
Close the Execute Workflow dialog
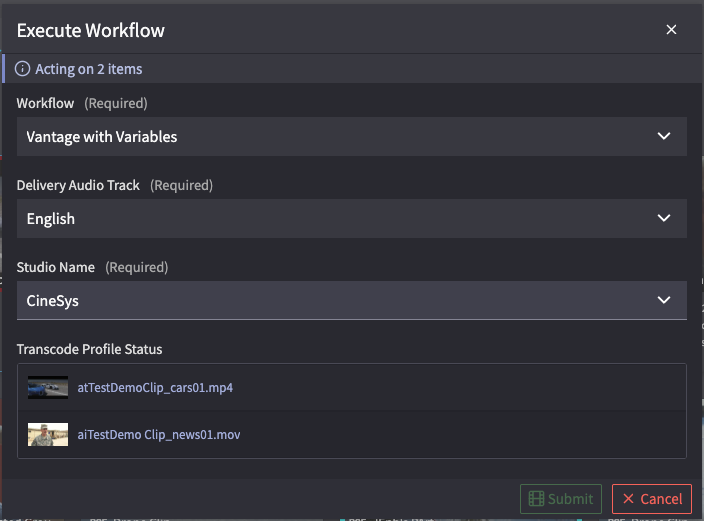pos(671,30)
